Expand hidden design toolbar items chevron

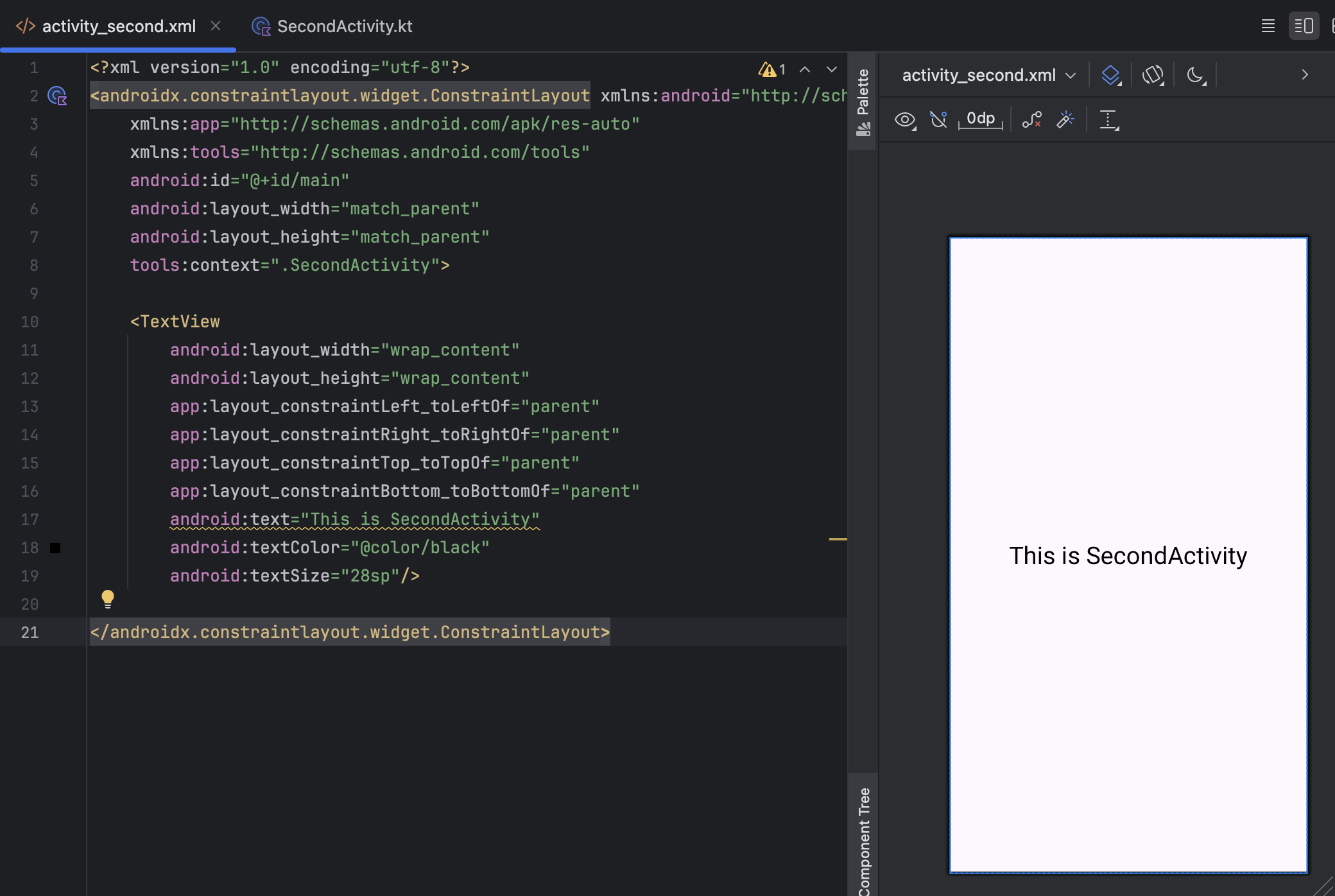(x=1304, y=75)
